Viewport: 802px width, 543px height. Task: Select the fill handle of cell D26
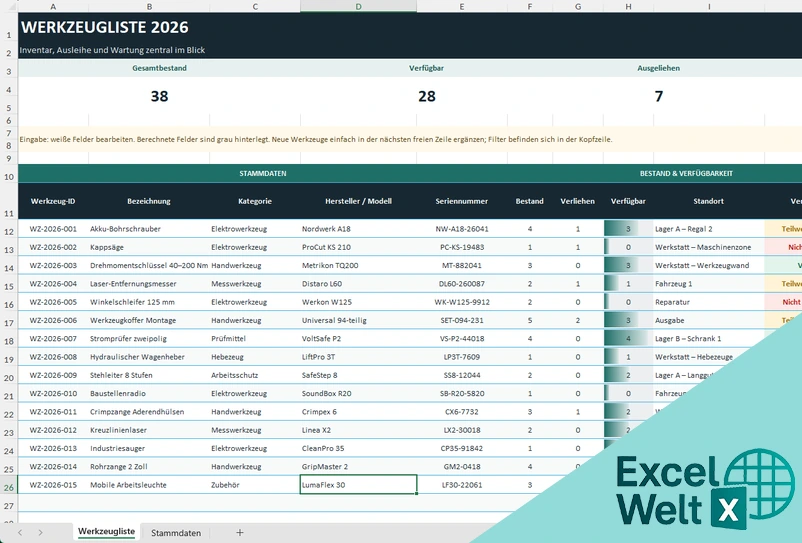click(x=417, y=494)
